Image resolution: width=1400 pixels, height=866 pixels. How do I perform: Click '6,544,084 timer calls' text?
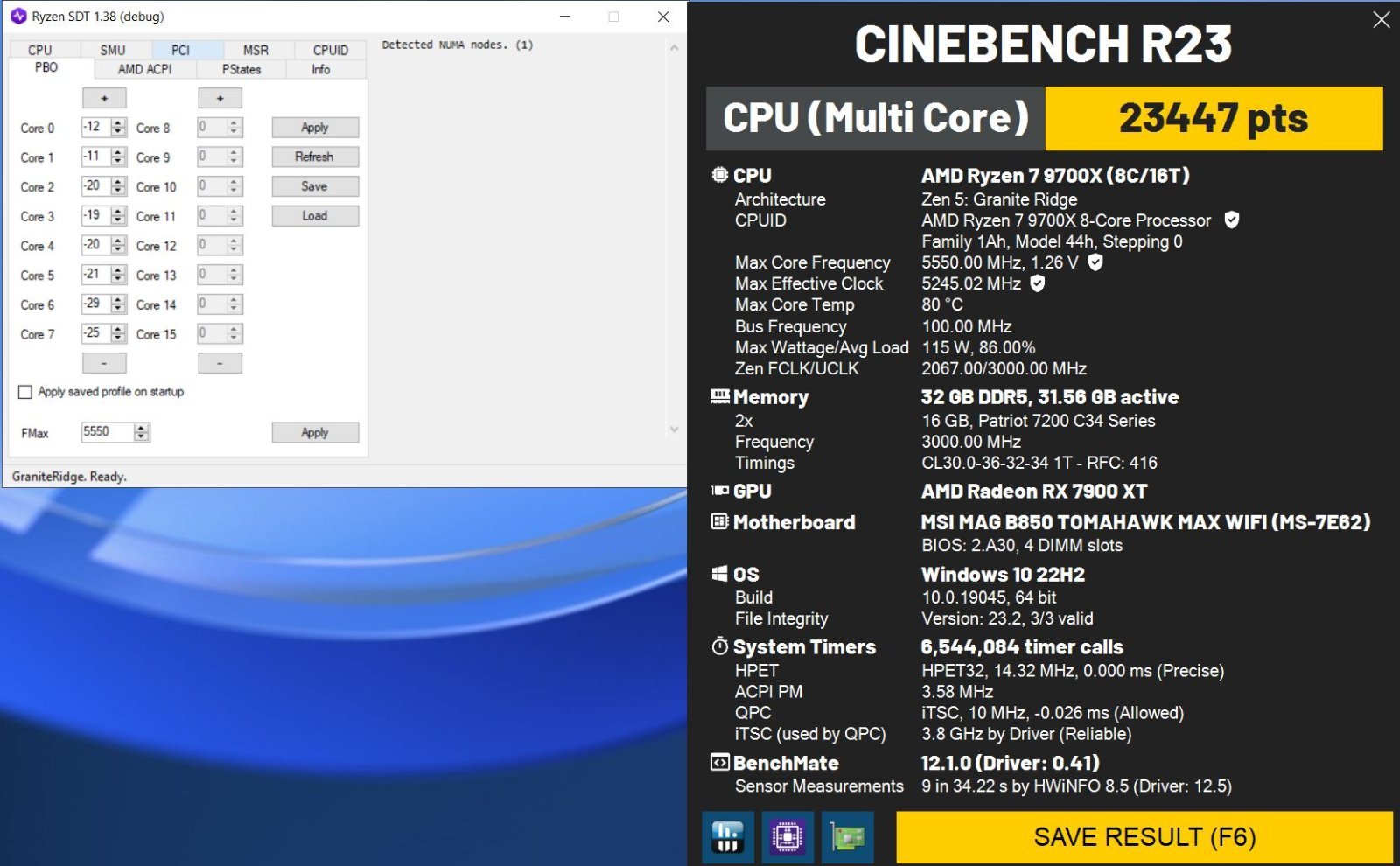pos(1022,646)
